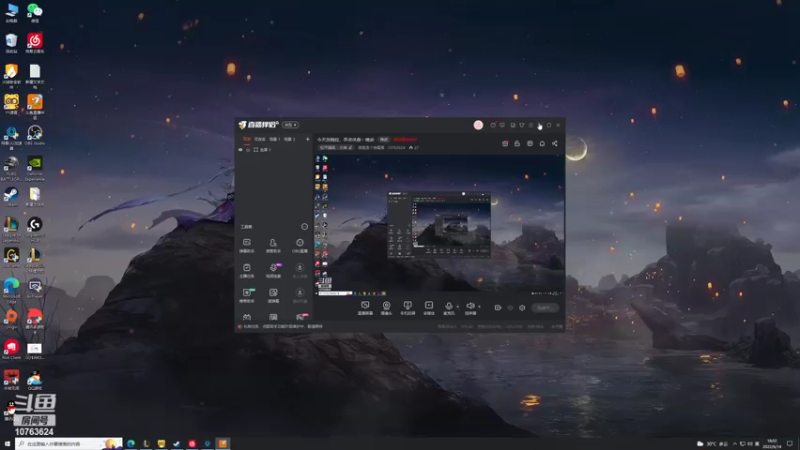800x450 pixels.
Task: Open Edge from the taskbar
Action: (131, 444)
